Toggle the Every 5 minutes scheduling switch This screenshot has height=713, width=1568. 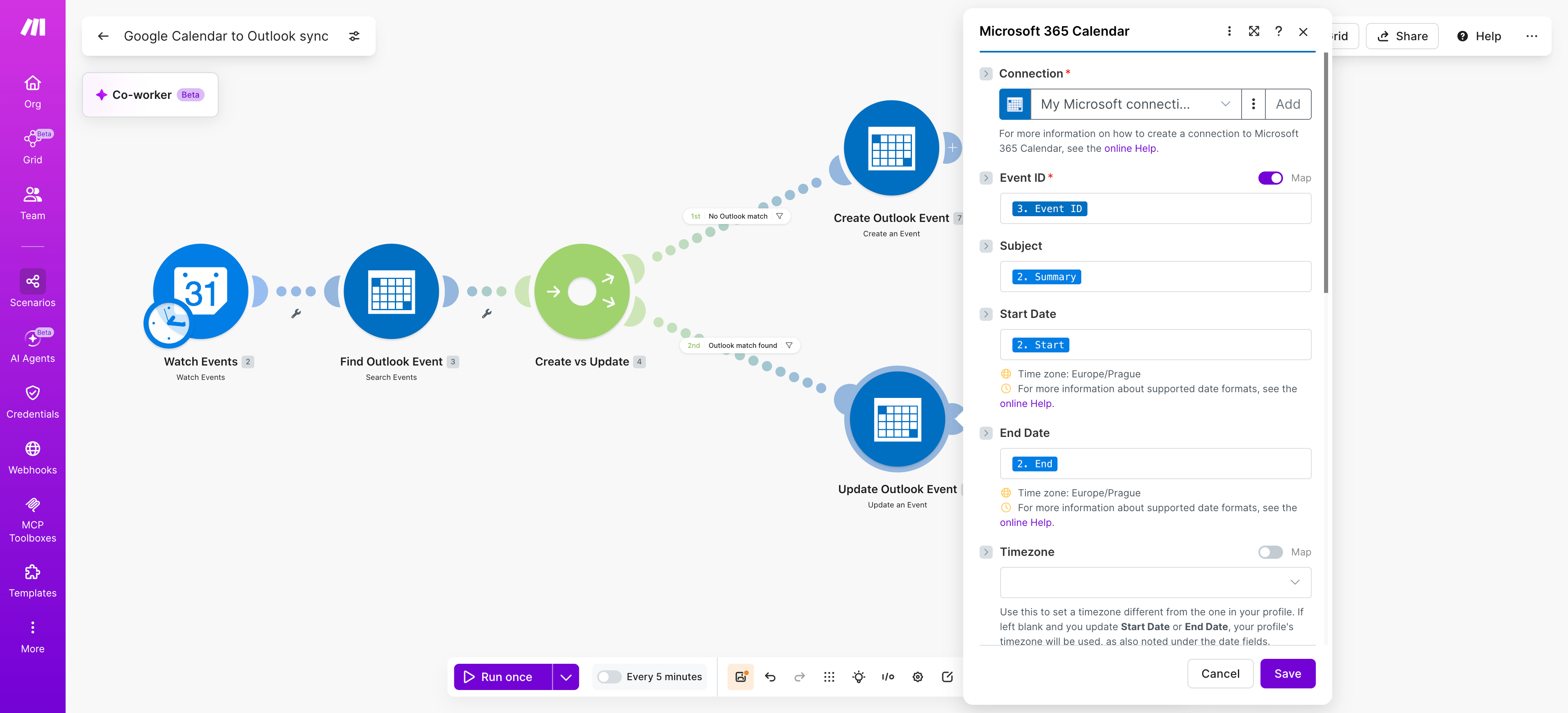coord(609,676)
